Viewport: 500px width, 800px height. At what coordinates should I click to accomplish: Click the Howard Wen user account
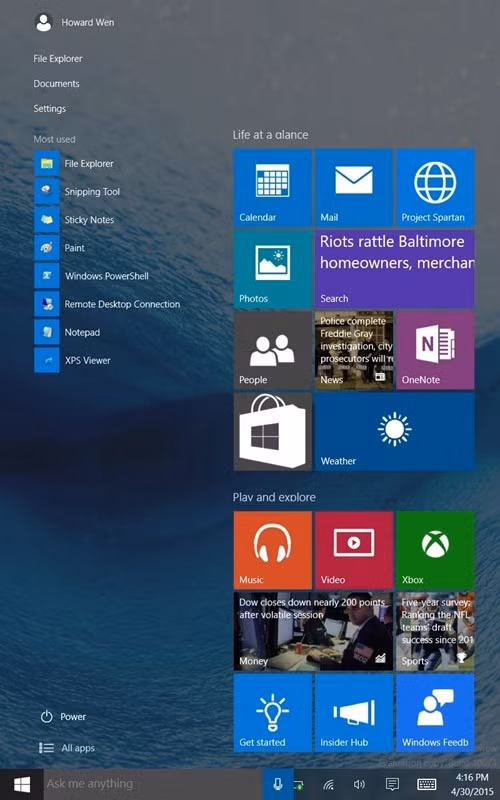(74, 22)
